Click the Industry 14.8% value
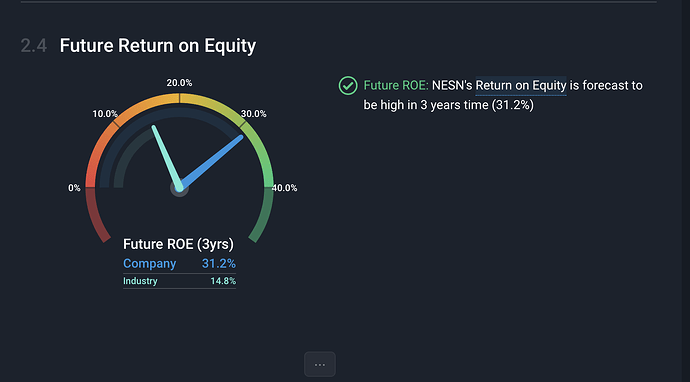The width and height of the screenshot is (690, 382). click(223, 281)
